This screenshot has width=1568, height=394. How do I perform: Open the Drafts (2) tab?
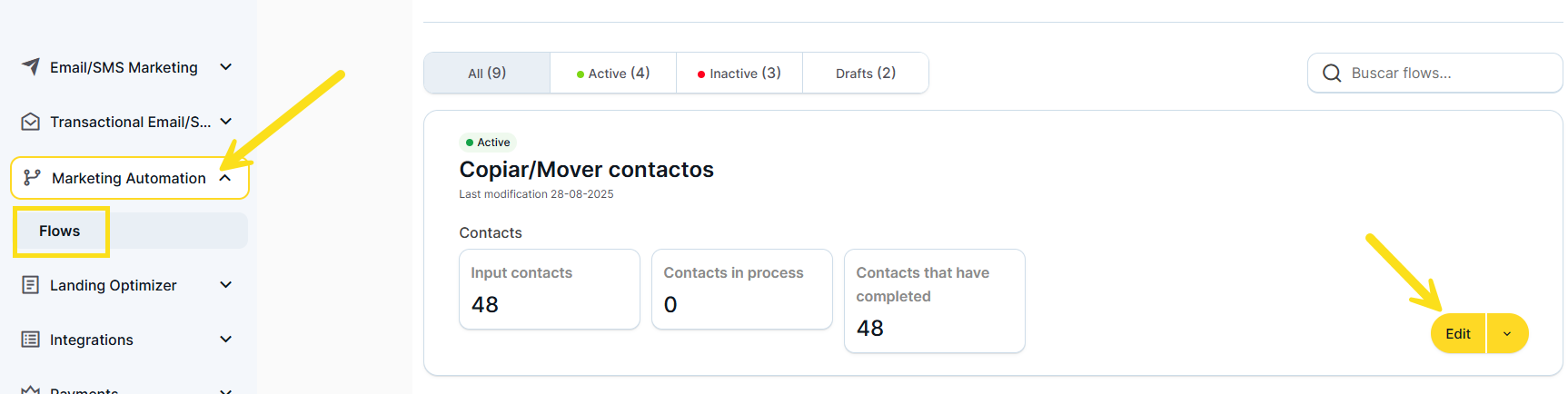tap(866, 74)
